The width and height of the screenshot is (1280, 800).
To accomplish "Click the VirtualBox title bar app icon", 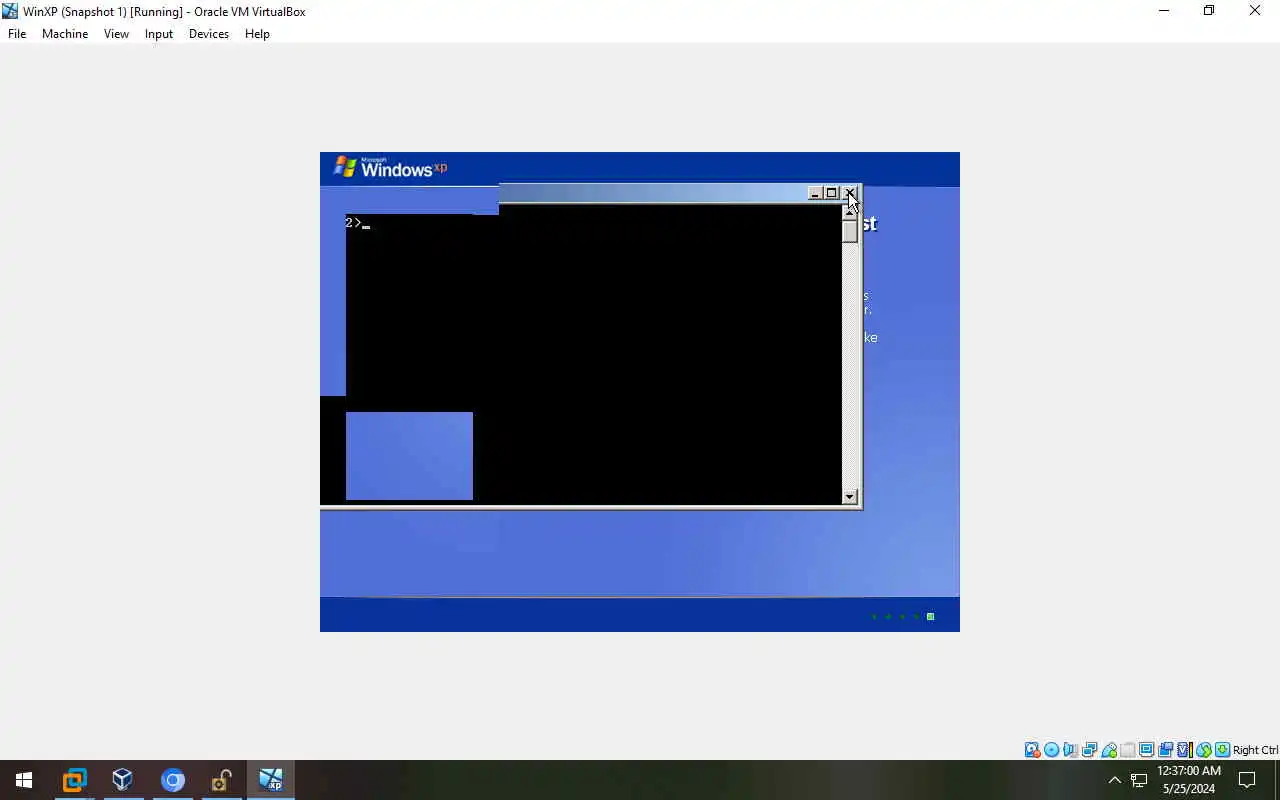I will pos(10,11).
